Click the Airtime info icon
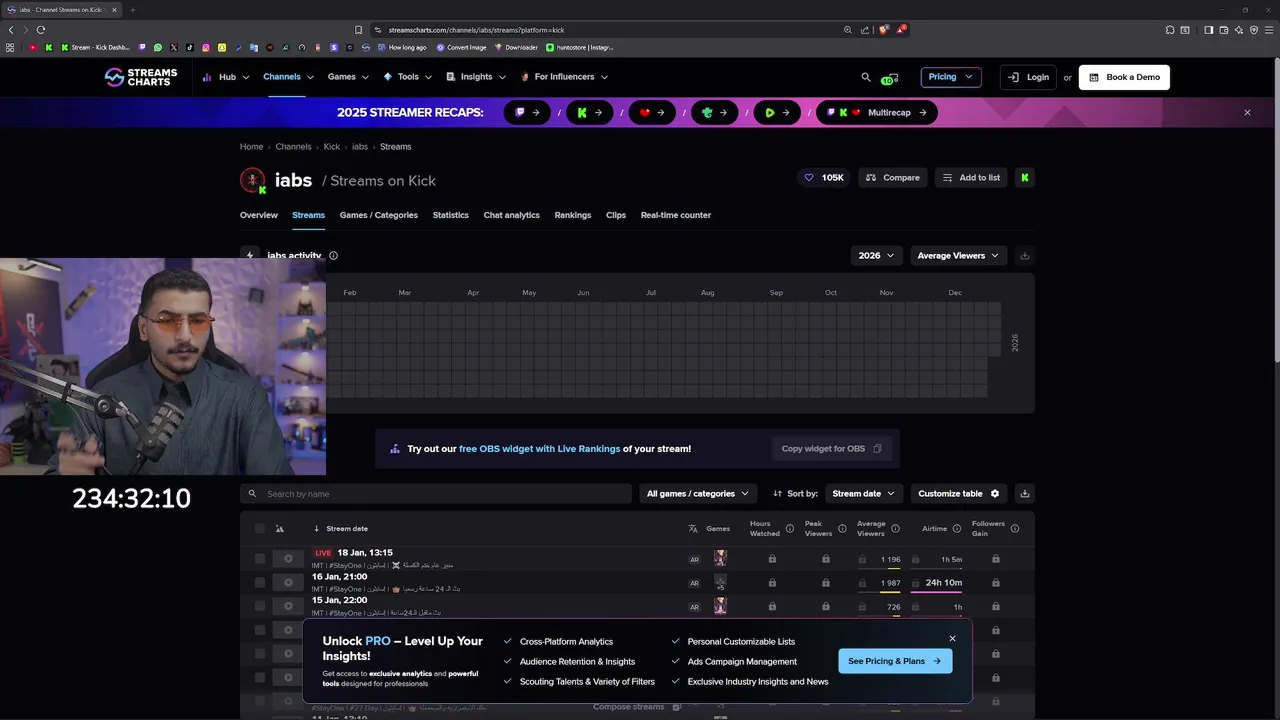1280x720 pixels. point(957,529)
